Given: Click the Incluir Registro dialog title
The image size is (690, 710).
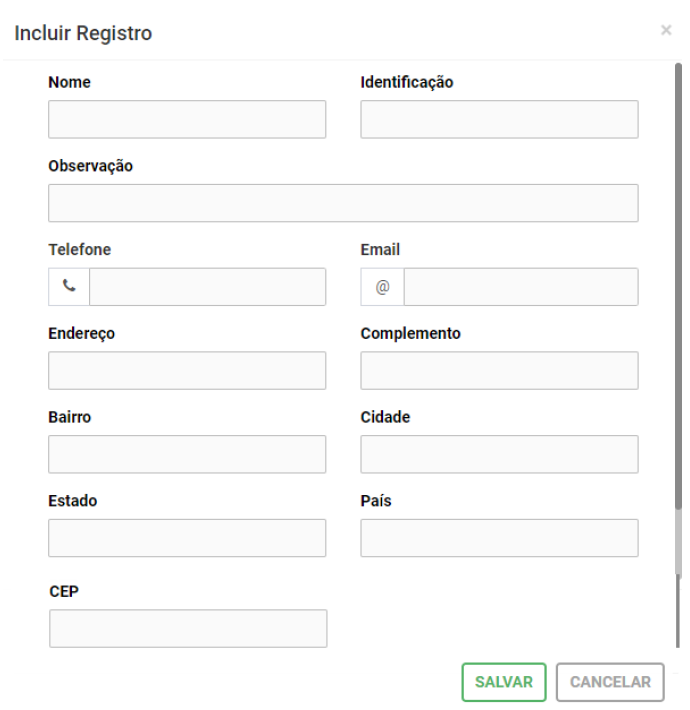Looking at the screenshot, I should (x=82, y=34).
